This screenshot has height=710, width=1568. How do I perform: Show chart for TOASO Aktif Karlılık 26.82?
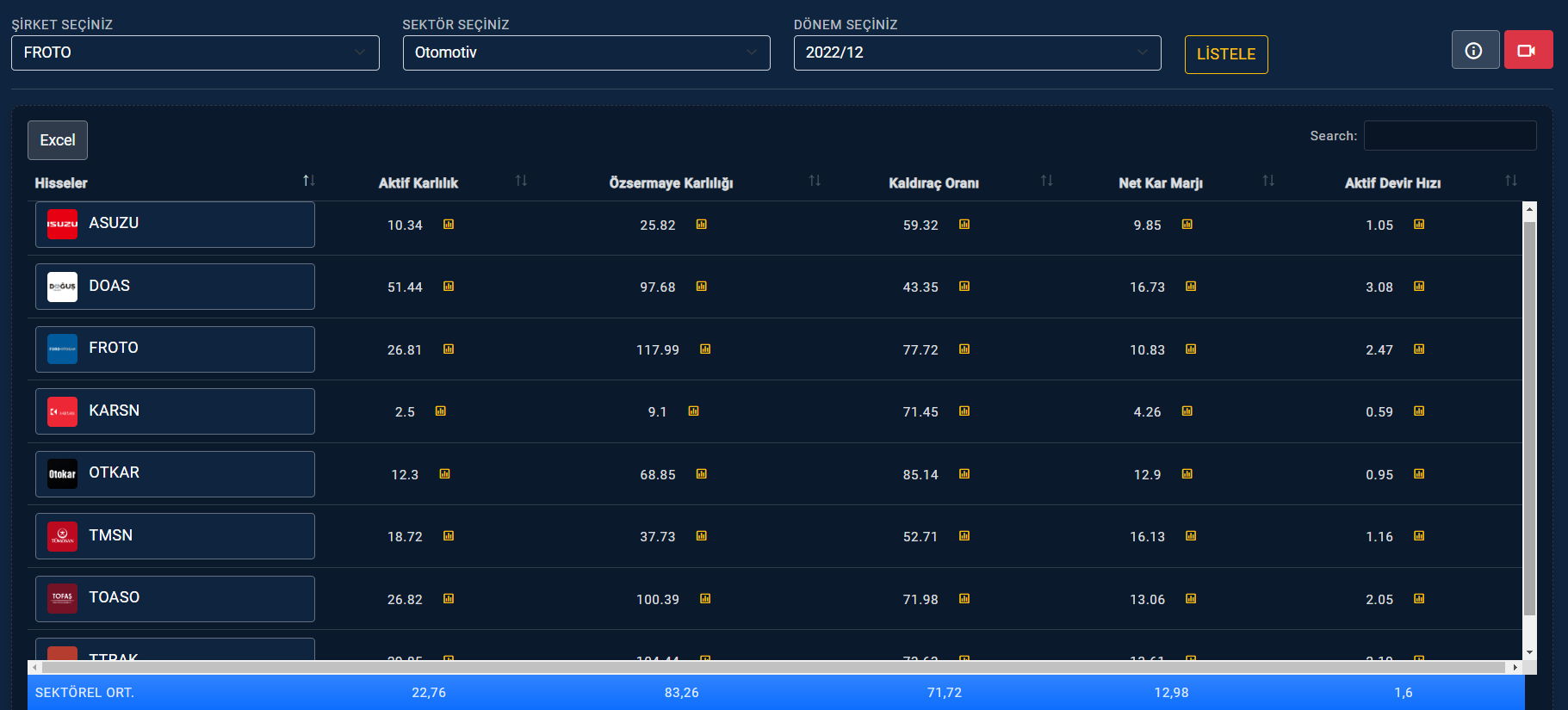(x=449, y=599)
